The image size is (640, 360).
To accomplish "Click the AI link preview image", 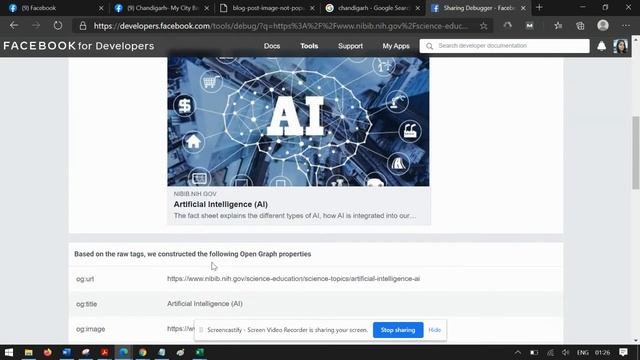I will 298,122.
